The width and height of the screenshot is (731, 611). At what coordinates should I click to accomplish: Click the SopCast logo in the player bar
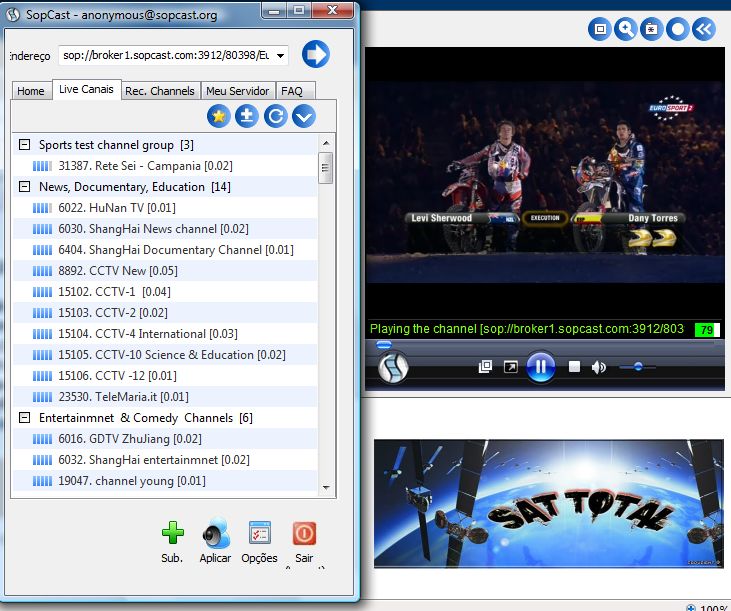393,368
